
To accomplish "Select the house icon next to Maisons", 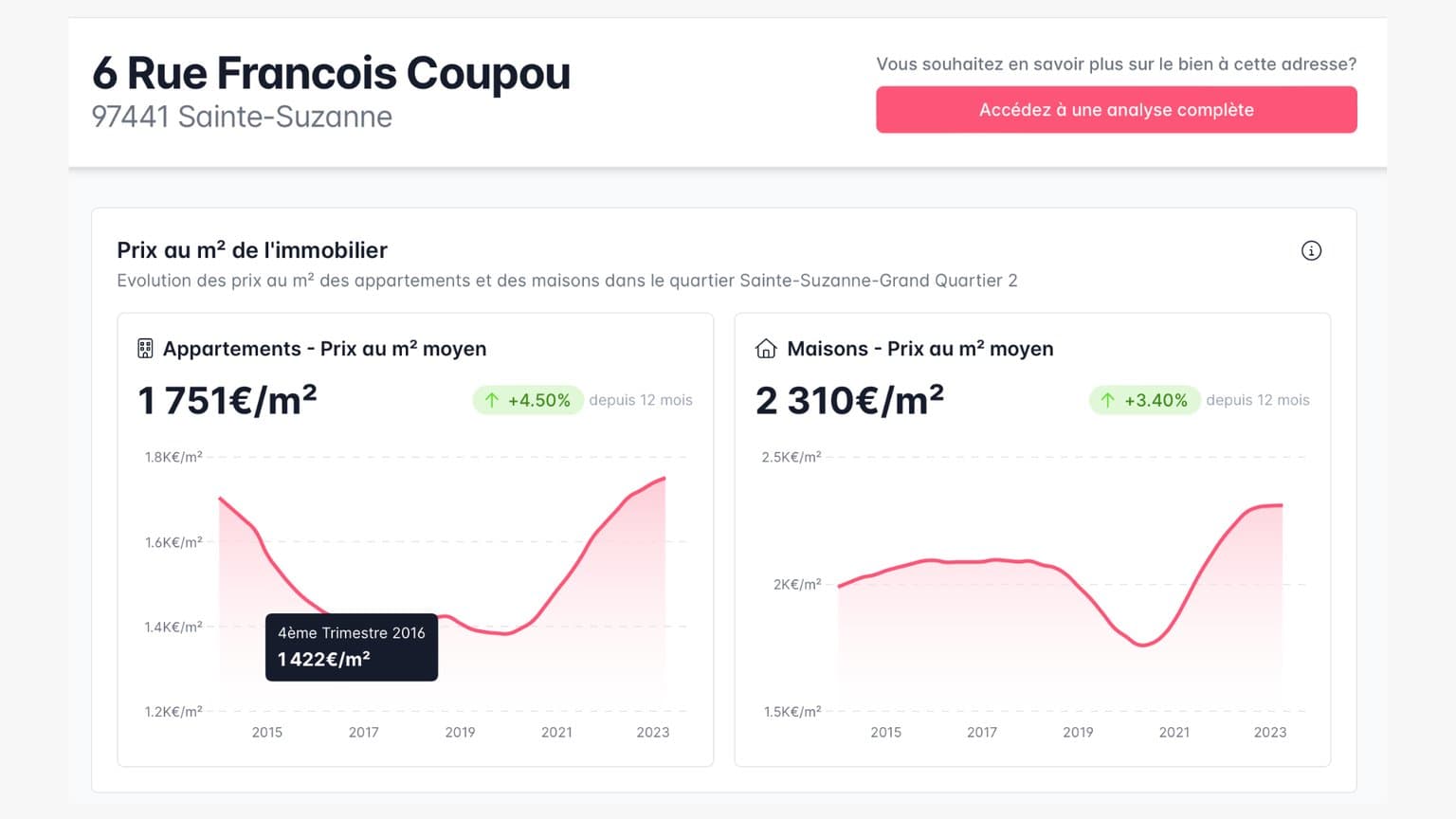I will coord(766,349).
